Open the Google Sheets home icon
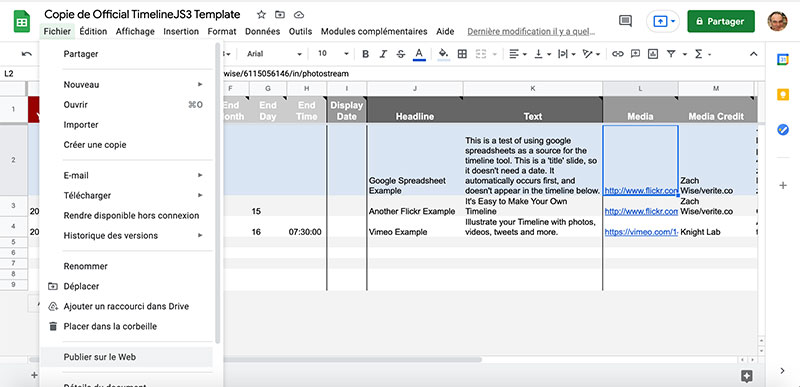Screen dimensions: 800x387 click(22, 22)
